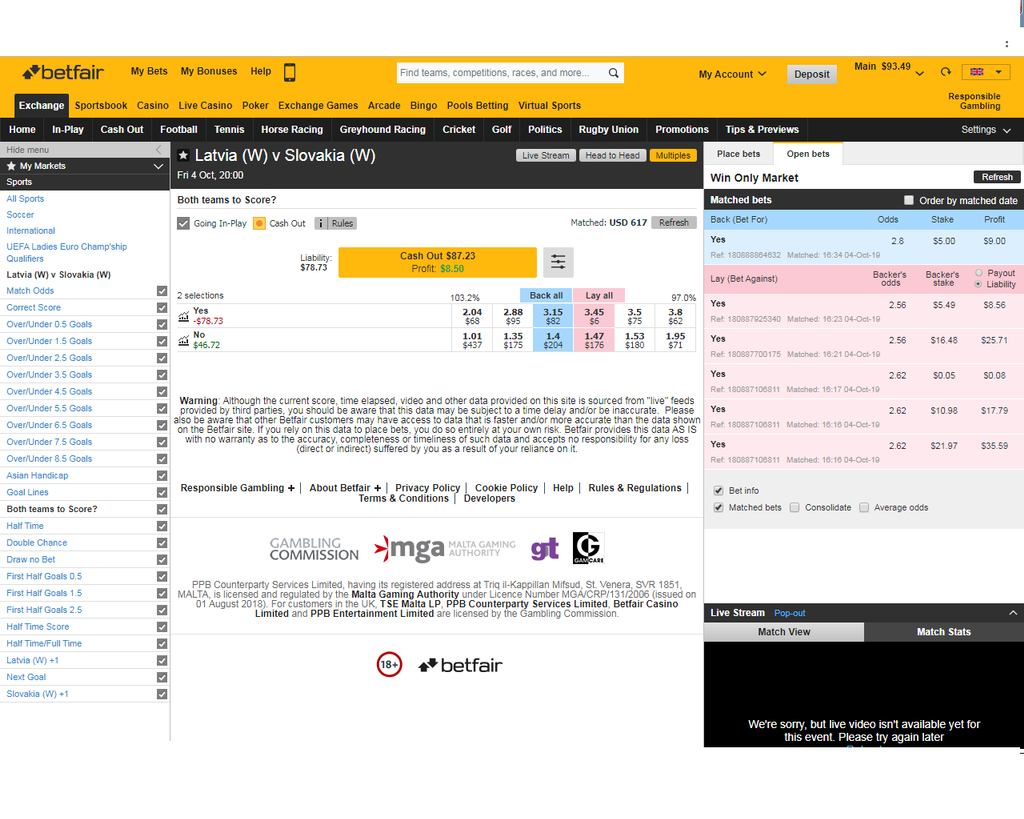
Task: Uncheck the Bet info checkbox
Action: pos(718,490)
